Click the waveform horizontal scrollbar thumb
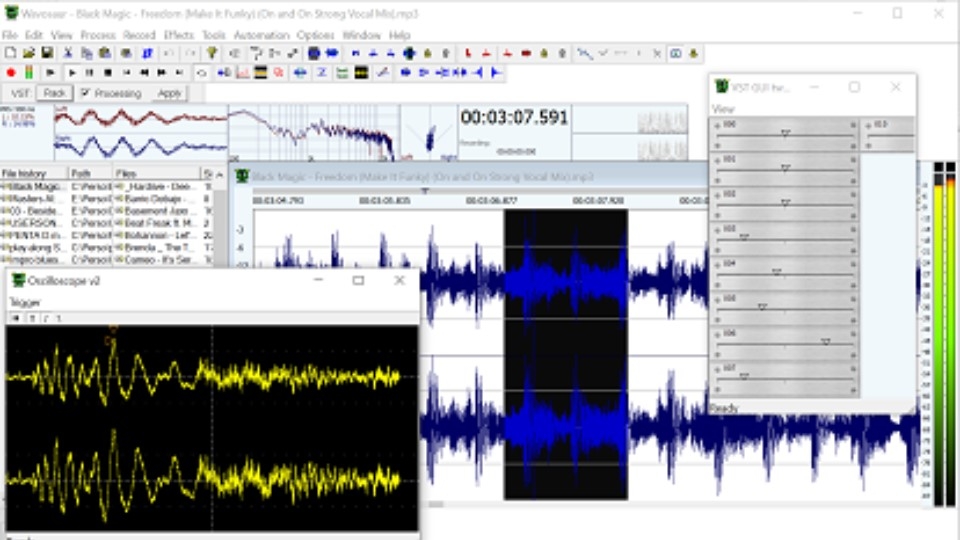 tap(435, 504)
